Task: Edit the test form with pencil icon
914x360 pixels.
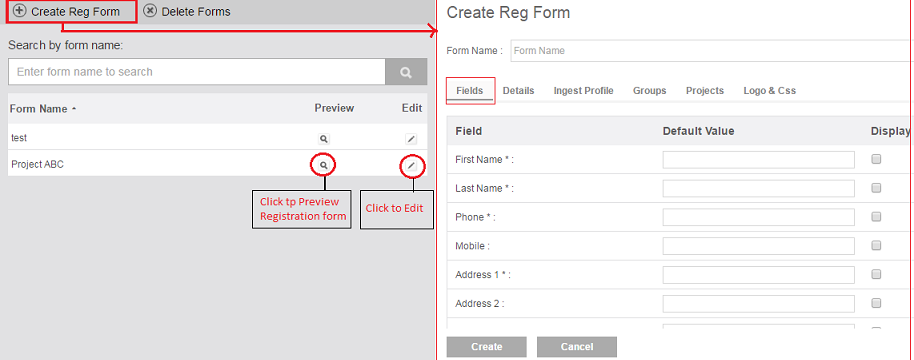Action: pos(411,139)
